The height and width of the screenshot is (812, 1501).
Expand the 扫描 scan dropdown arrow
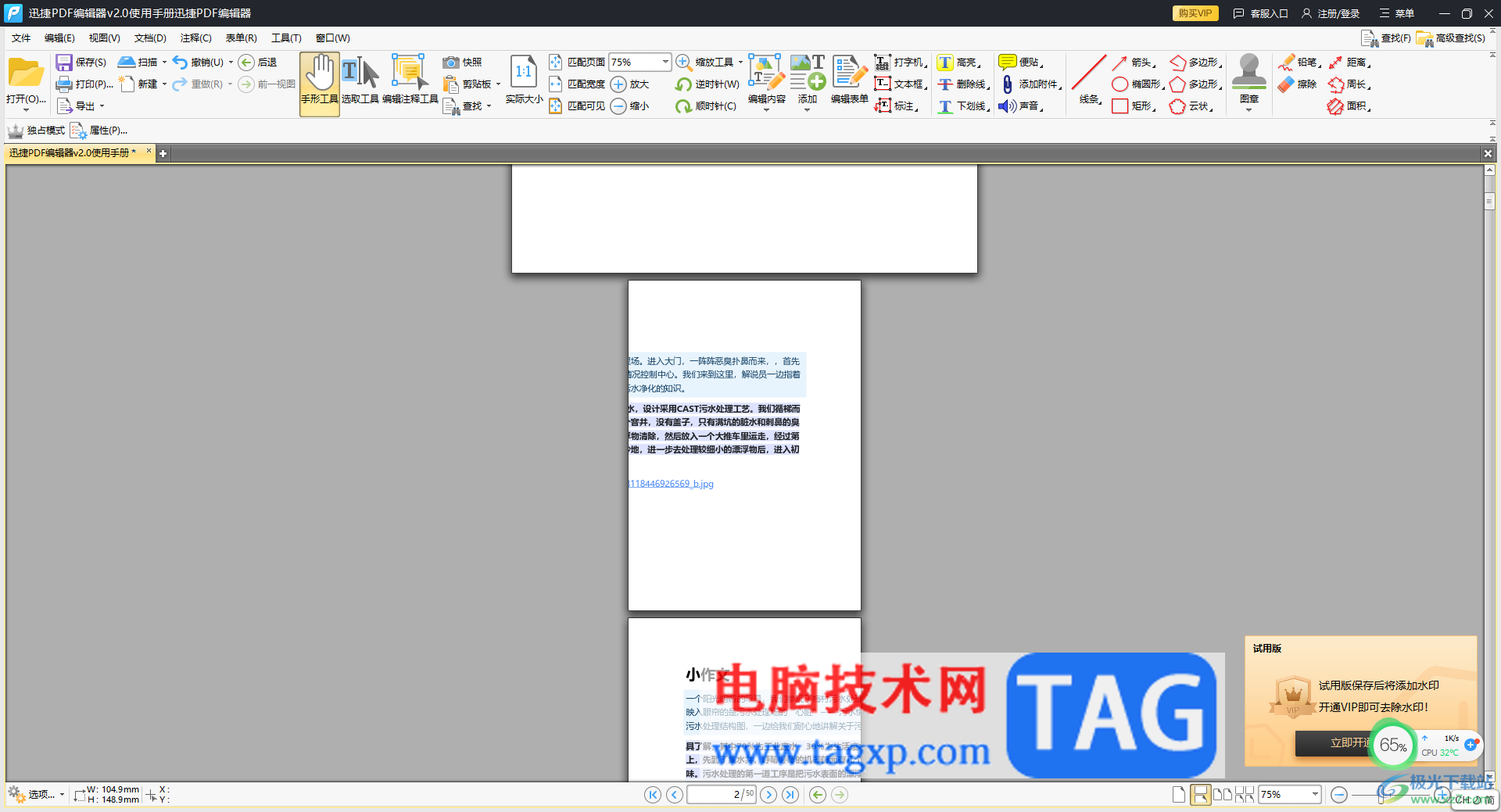(164, 63)
